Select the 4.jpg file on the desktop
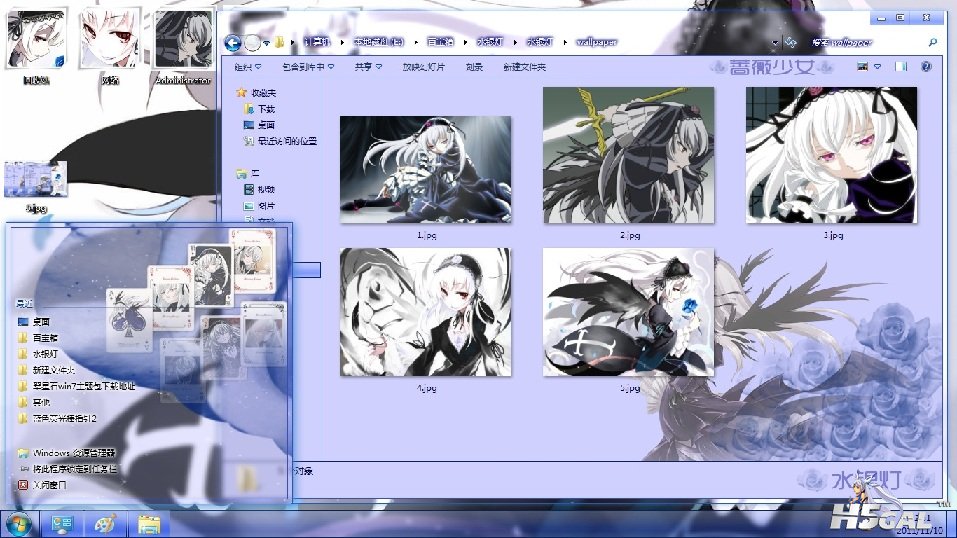This screenshot has width=957, height=538. point(36,186)
